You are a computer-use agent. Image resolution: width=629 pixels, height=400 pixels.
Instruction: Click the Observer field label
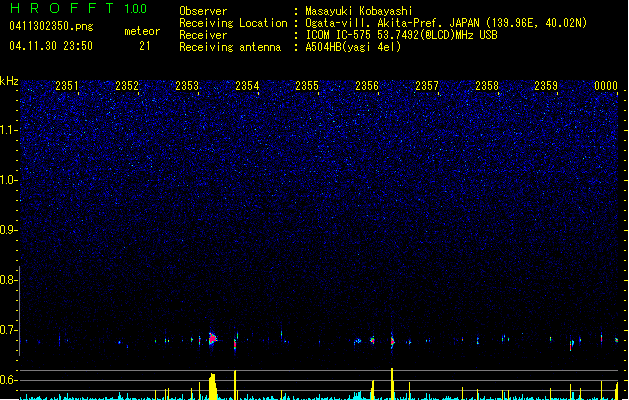tap(203, 11)
